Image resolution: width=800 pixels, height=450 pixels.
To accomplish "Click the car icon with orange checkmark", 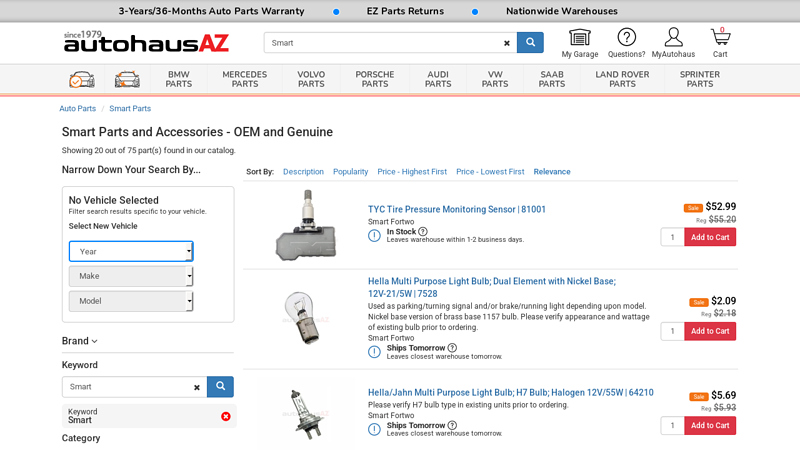I will [82, 79].
